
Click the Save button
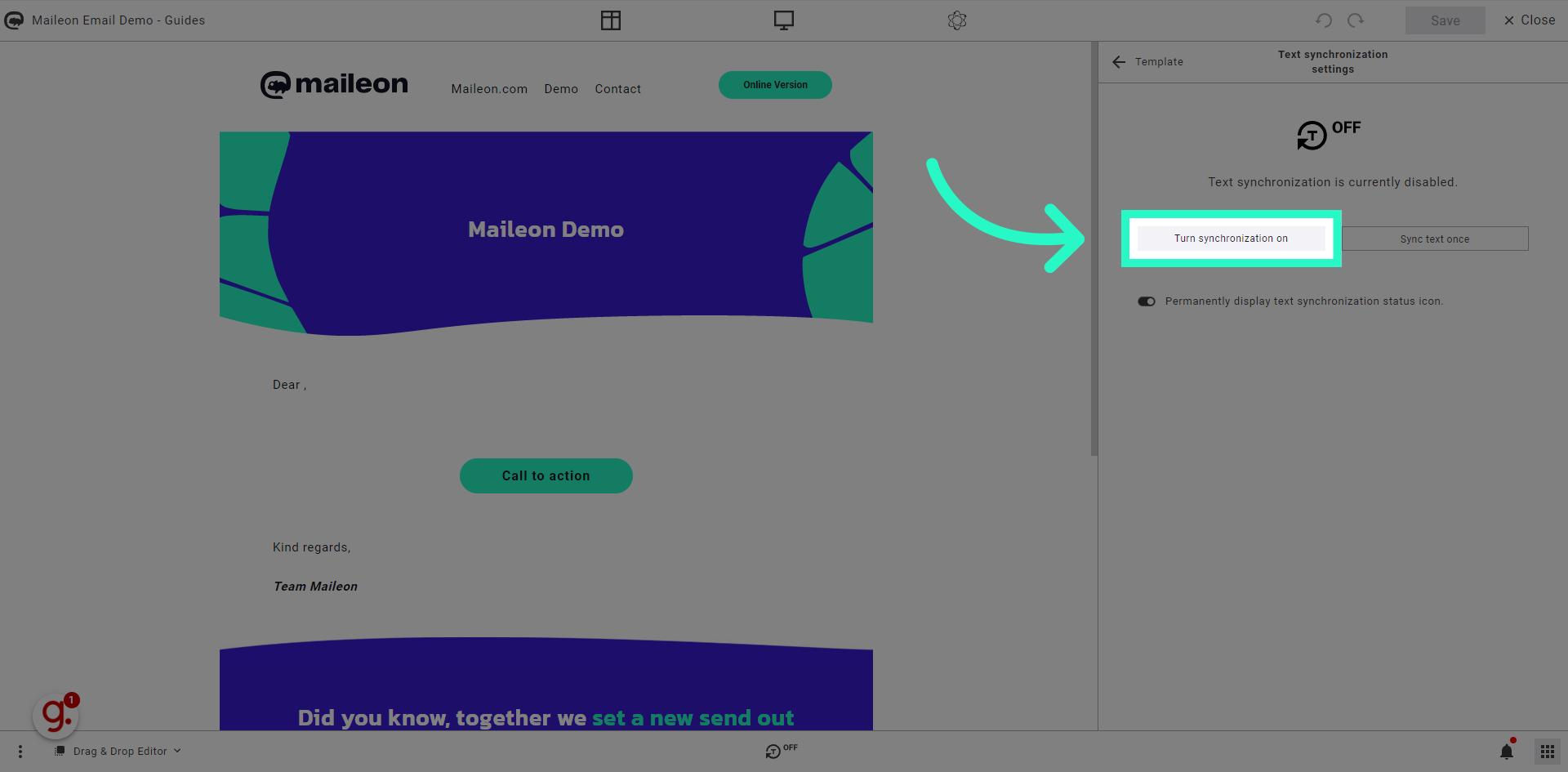point(1445,20)
